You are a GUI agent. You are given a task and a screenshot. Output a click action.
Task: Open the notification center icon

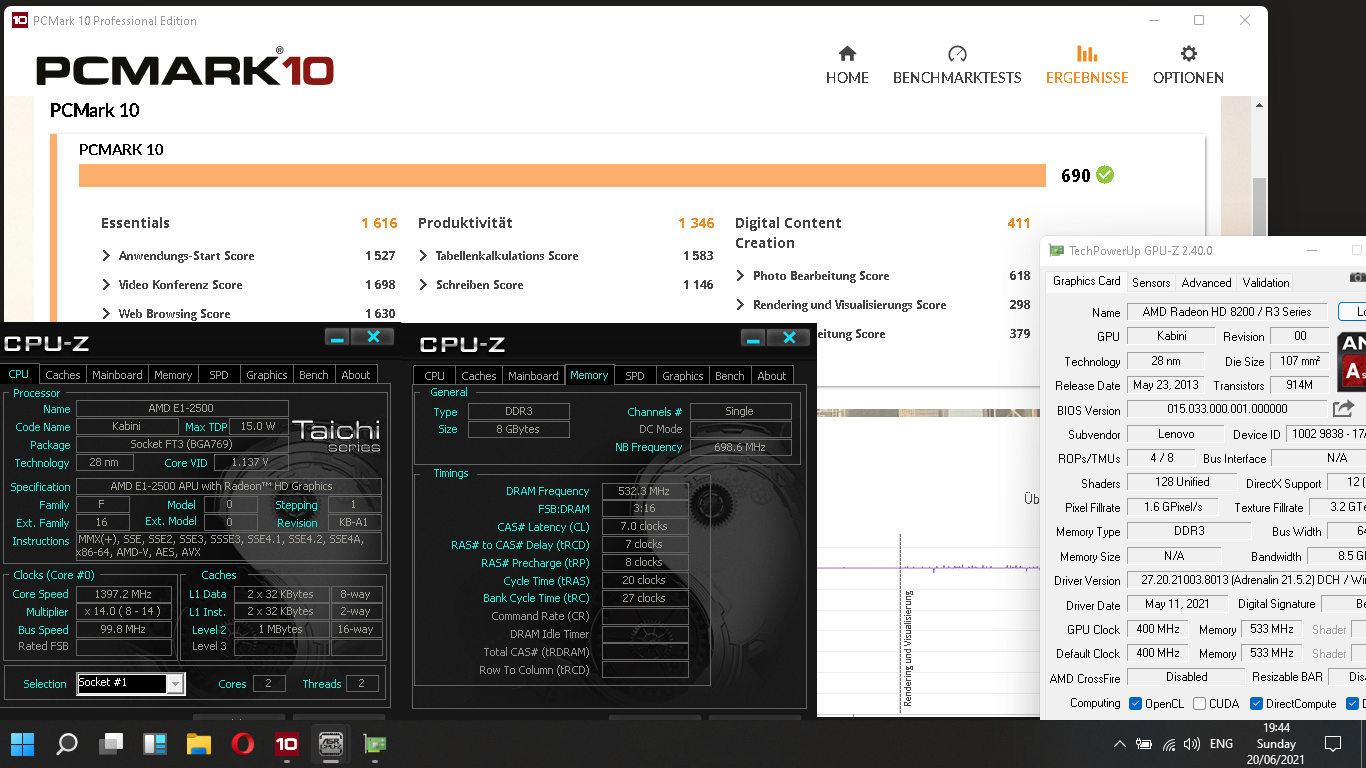point(1333,744)
